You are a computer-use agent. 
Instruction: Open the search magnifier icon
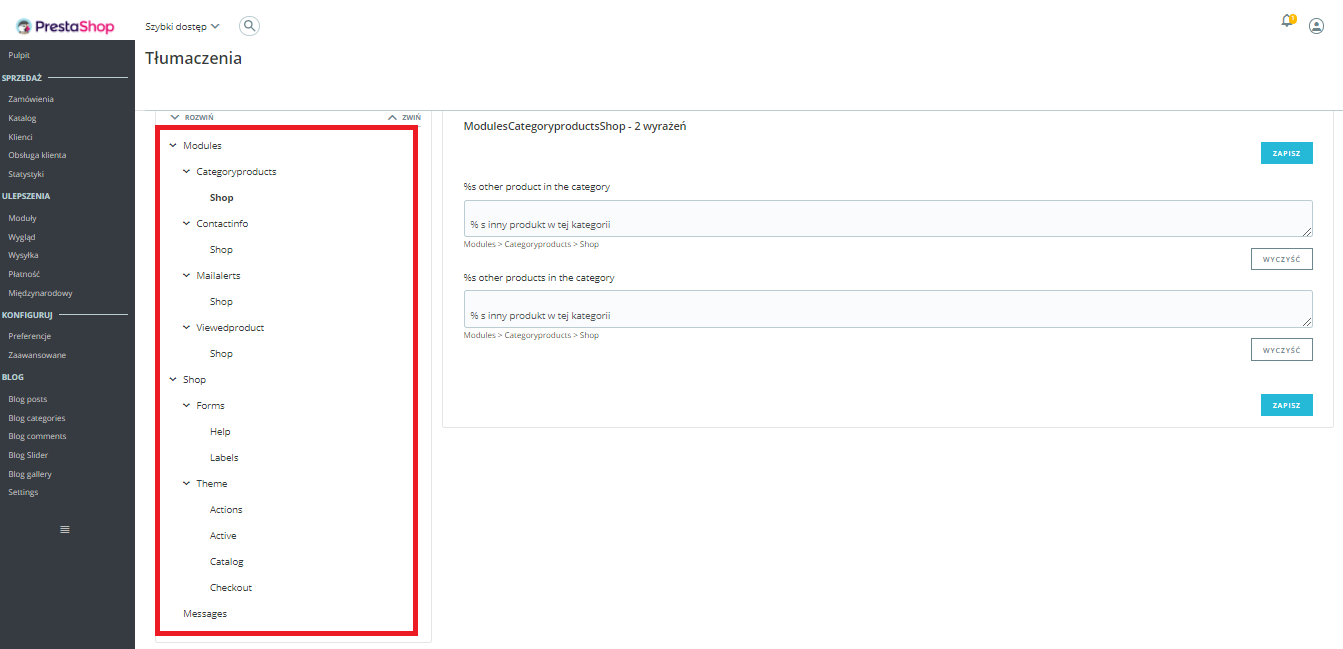point(250,26)
